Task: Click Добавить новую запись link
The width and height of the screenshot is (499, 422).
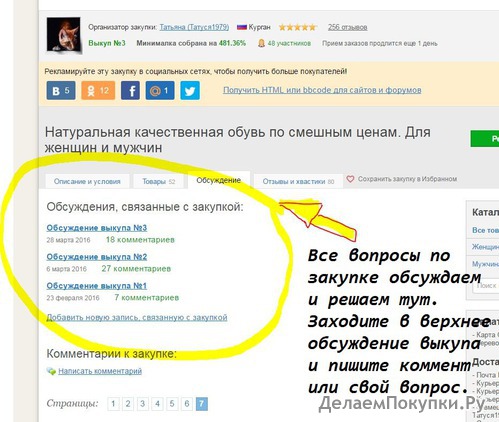Action: pos(137,317)
